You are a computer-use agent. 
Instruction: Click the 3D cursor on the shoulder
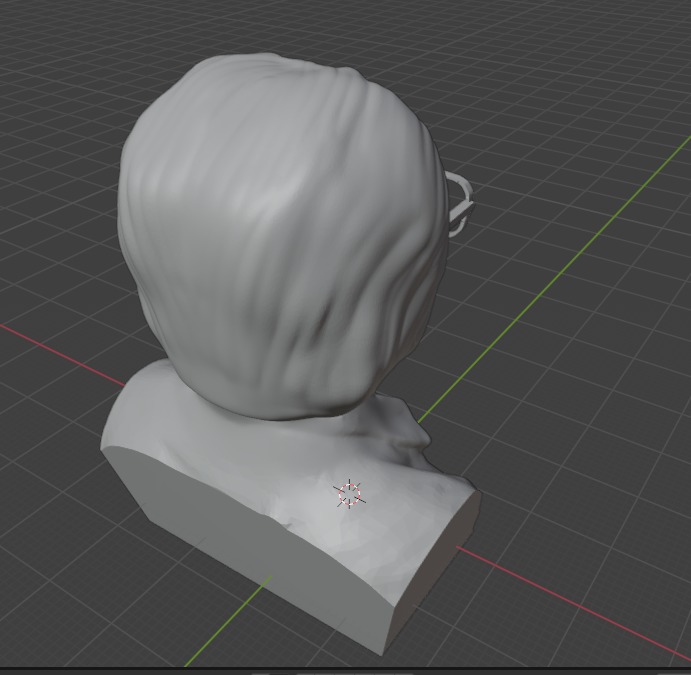349,494
